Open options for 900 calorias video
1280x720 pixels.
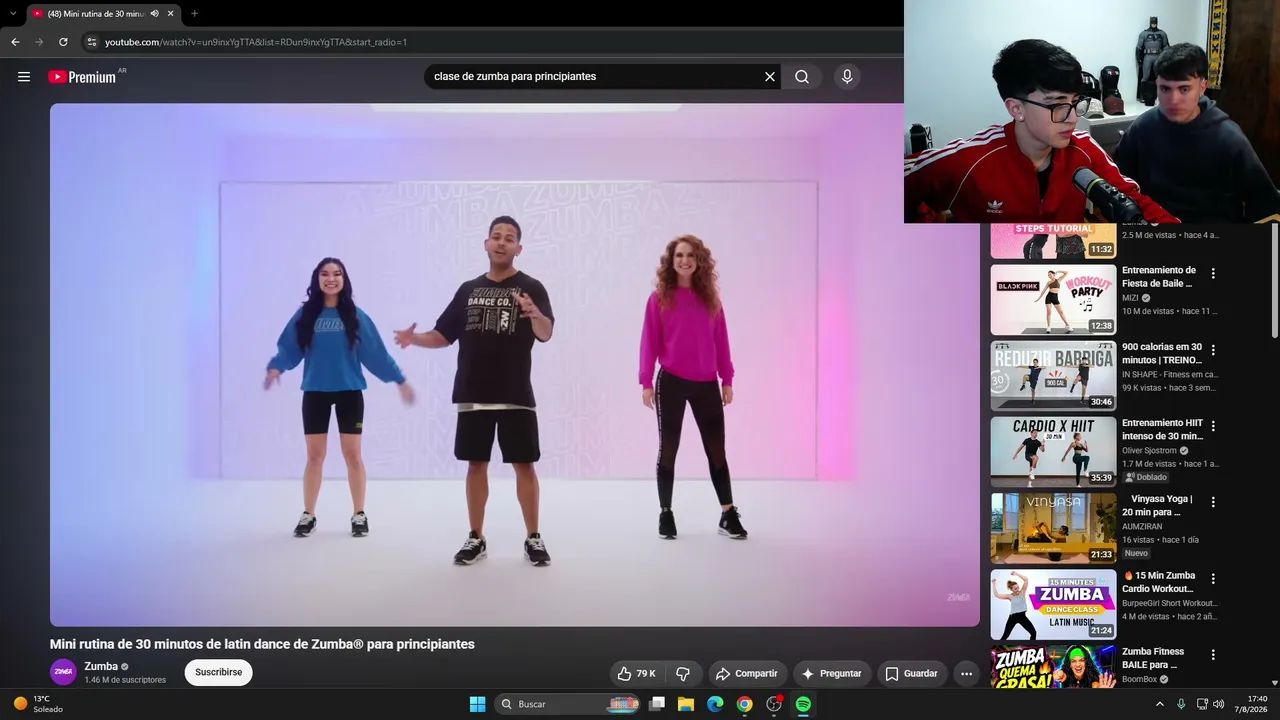tap(1213, 350)
